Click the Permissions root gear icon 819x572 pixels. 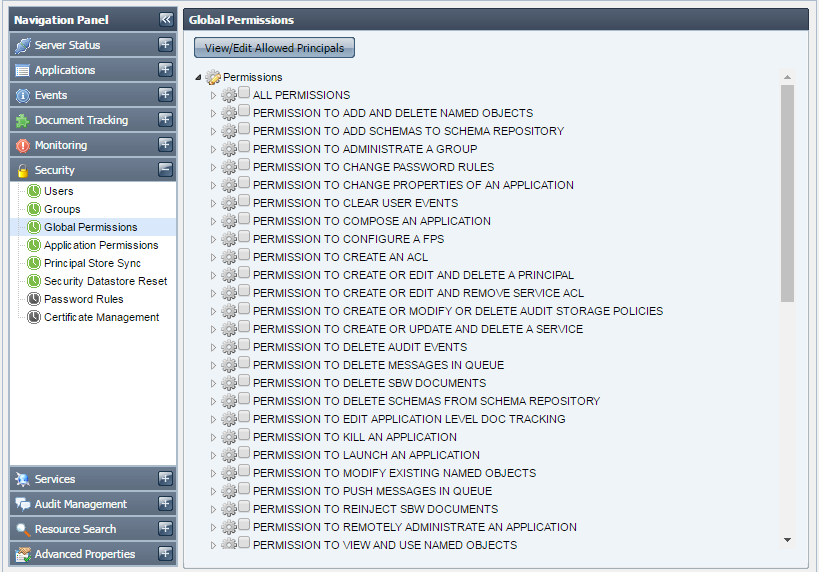pyautogui.click(x=213, y=77)
